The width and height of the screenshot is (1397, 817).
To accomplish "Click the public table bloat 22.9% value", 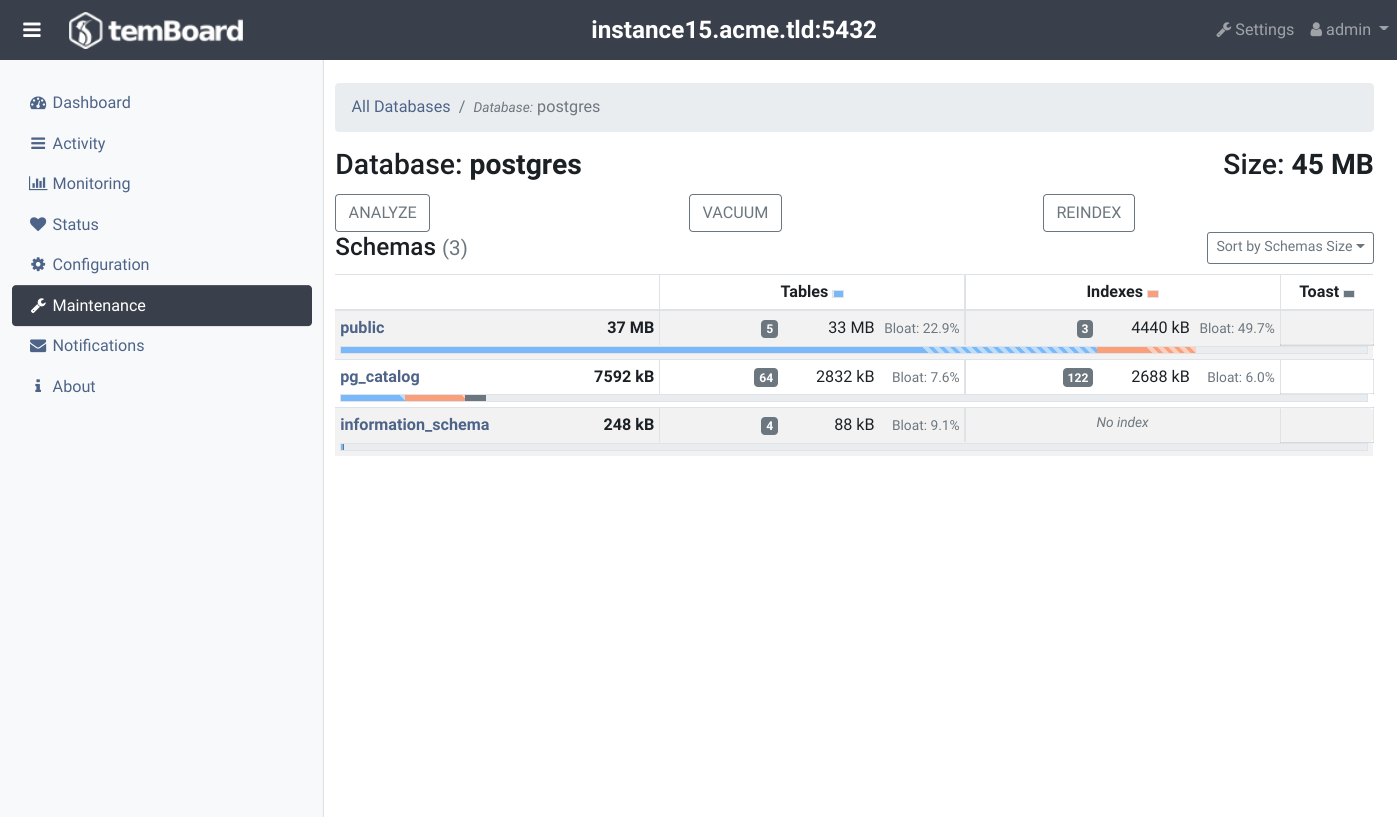I will 922,329.
